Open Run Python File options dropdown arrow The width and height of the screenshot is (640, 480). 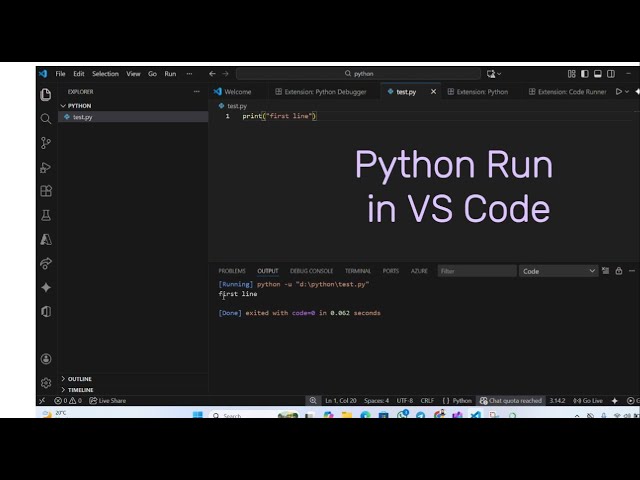tap(627, 91)
